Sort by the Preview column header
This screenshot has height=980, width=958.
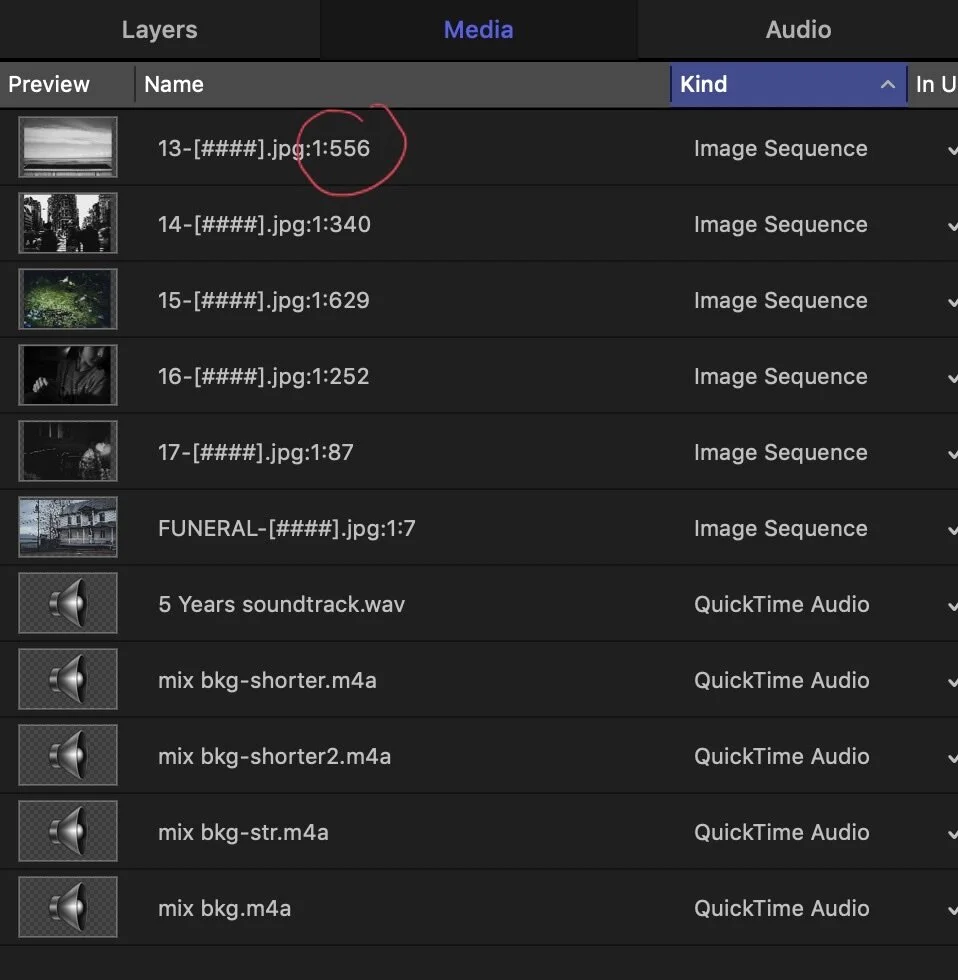point(67,84)
